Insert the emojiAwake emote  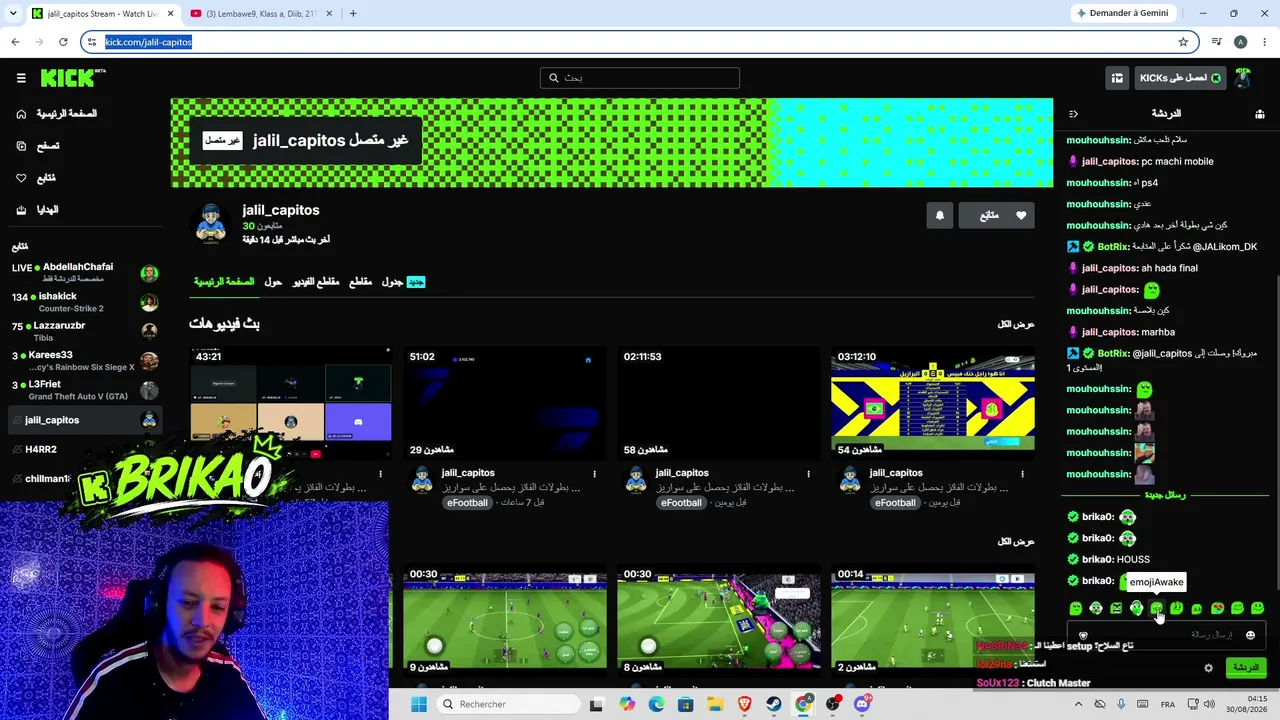[1157, 608]
